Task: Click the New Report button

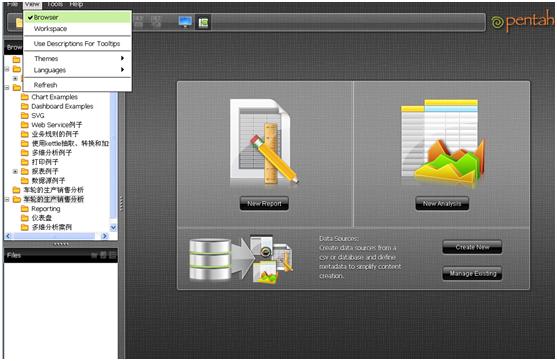Action: [264, 204]
